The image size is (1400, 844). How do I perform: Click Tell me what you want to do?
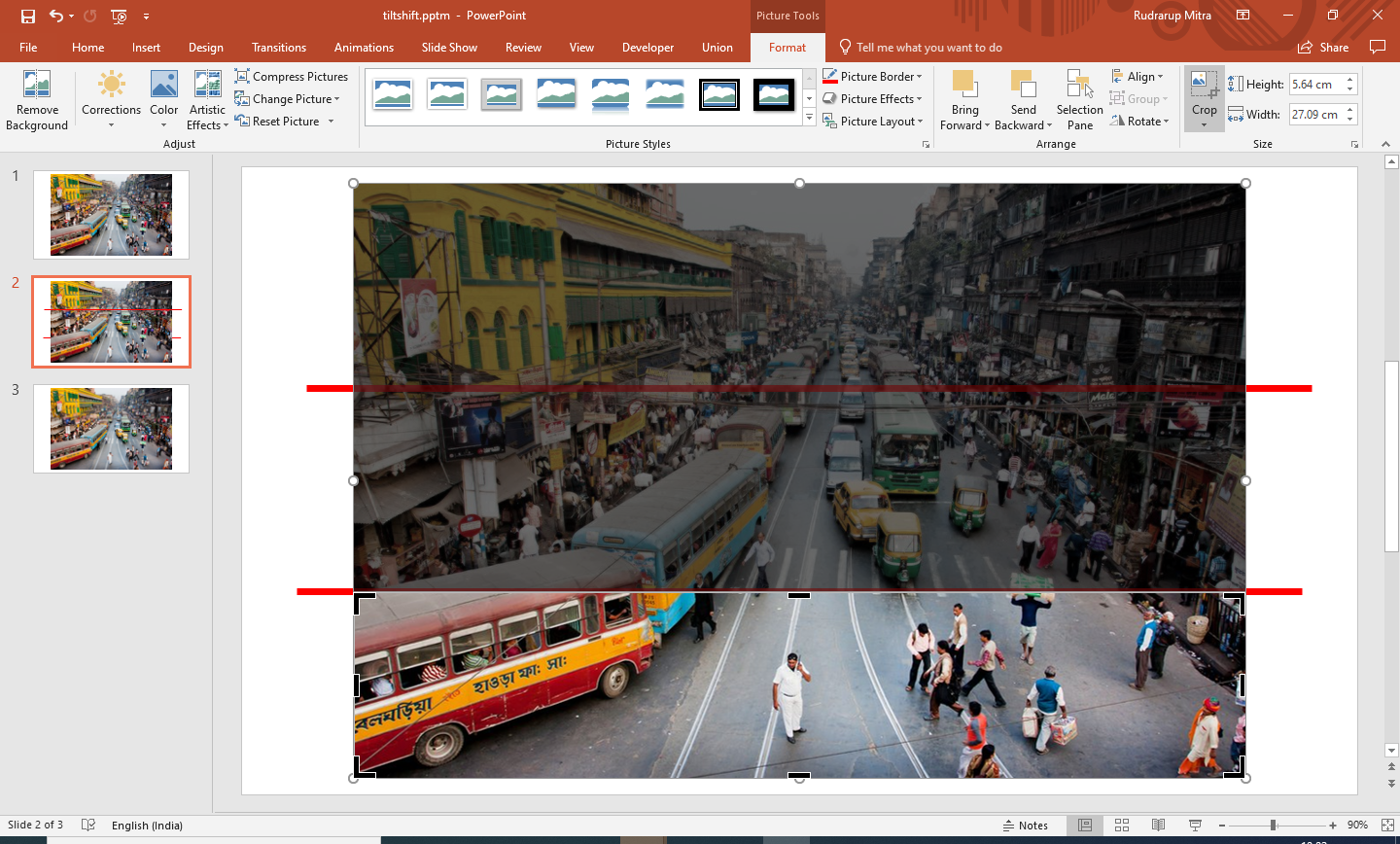(921, 47)
